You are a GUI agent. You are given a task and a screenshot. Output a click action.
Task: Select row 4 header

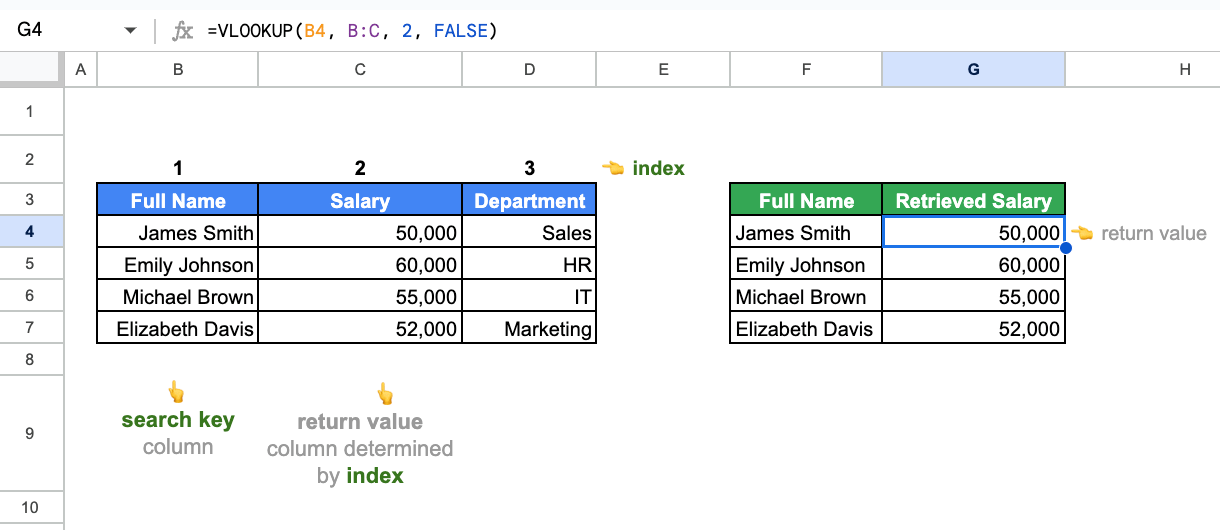(x=32, y=231)
